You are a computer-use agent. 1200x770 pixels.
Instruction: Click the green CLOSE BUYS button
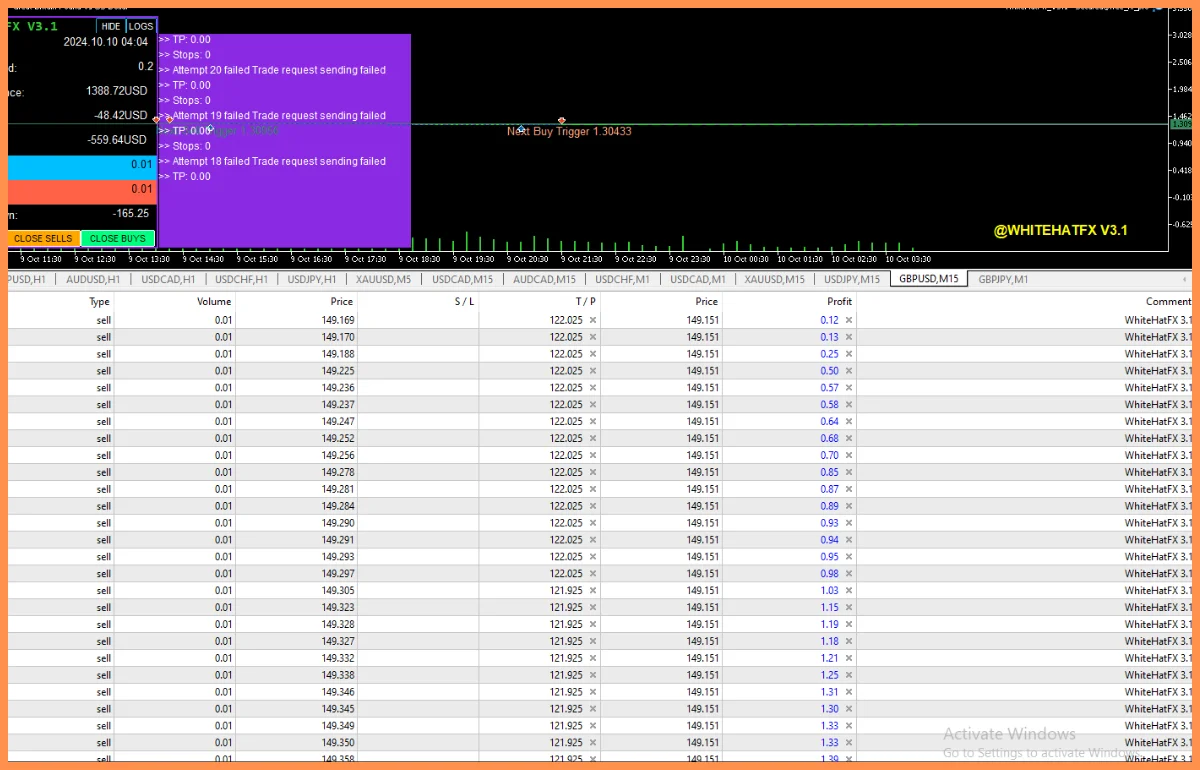(x=118, y=238)
